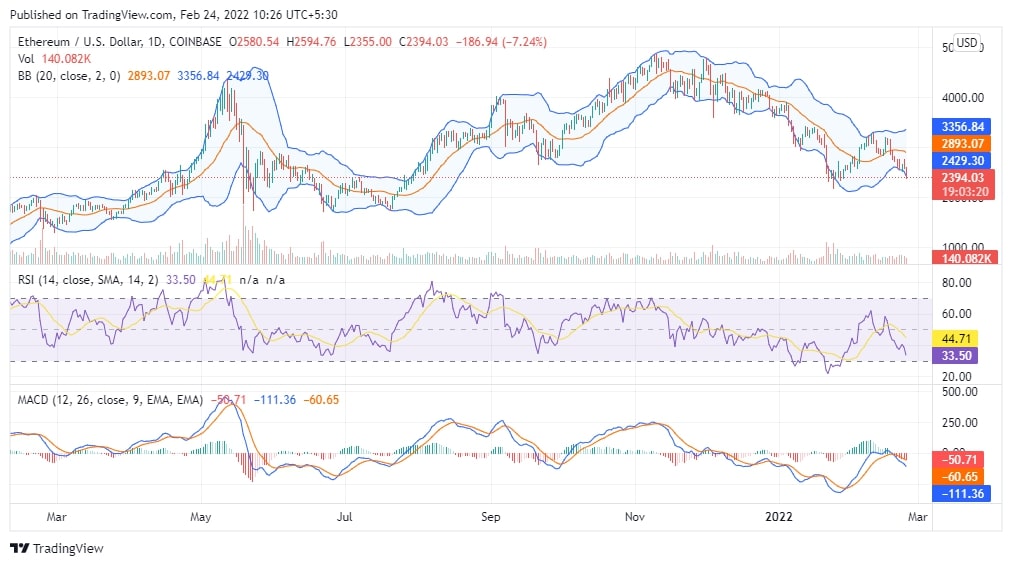Click the 2394.03 current price label
This screenshot has height=566, width=1012.
tap(962, 177)
